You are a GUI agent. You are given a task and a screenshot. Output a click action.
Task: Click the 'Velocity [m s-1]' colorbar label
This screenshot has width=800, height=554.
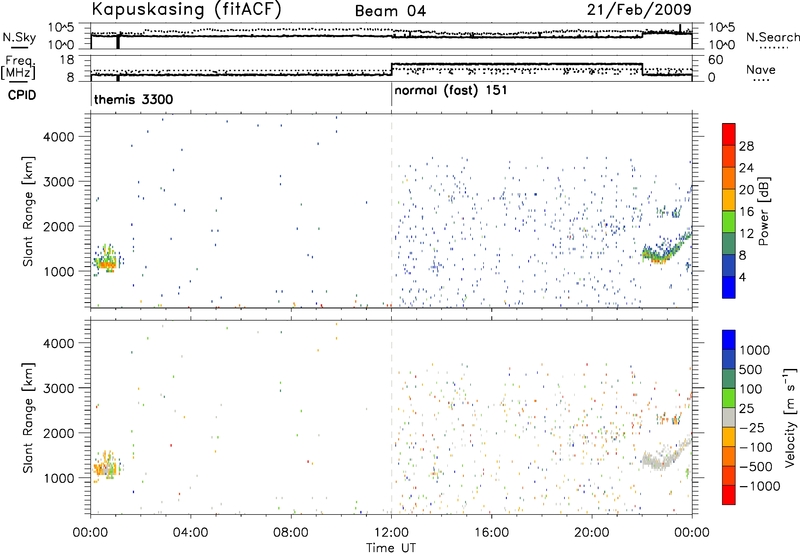pyautogui.click(x=790, y=417)
